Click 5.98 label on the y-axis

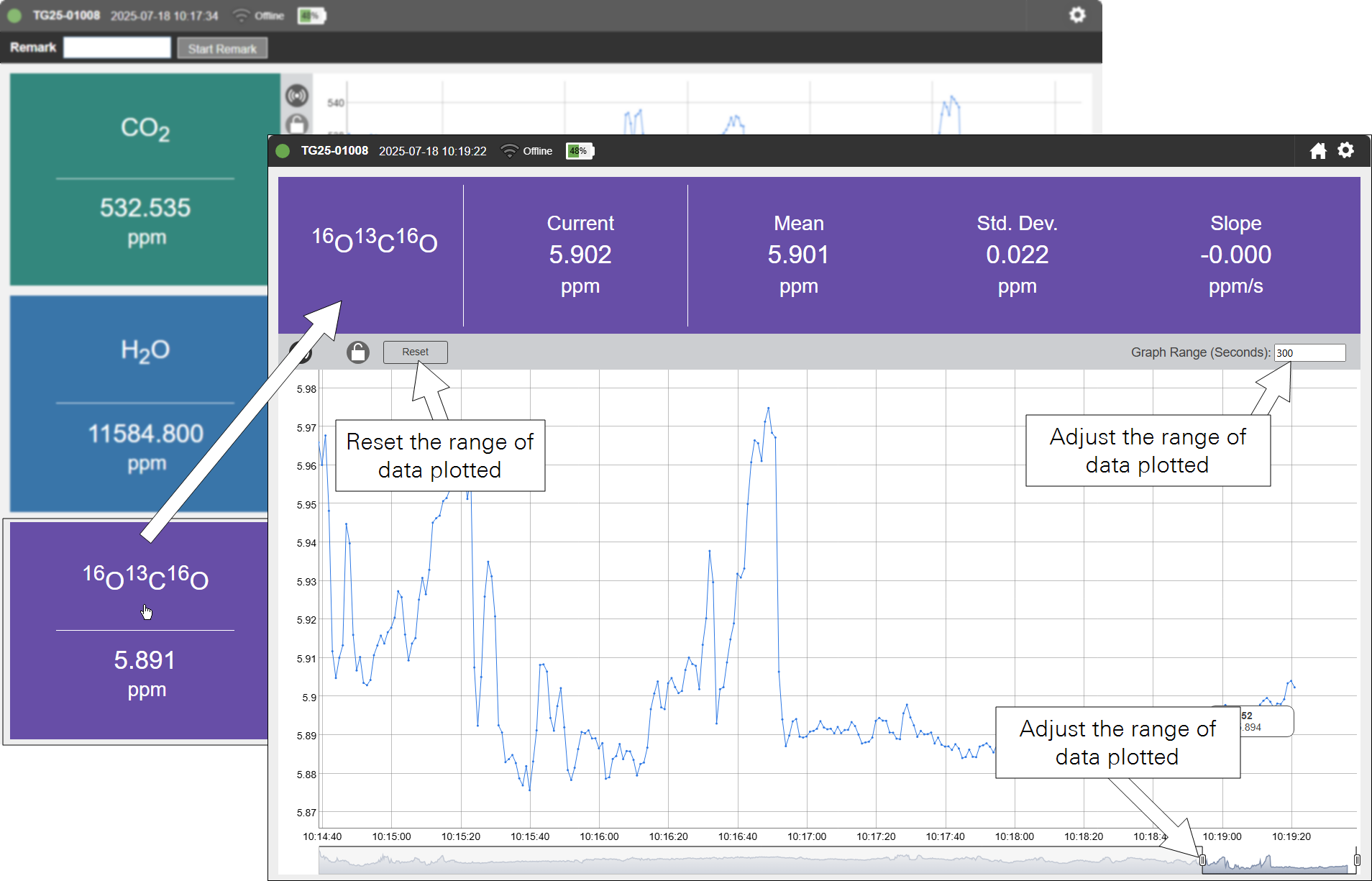pyautogui.click(x=306, y=389)
